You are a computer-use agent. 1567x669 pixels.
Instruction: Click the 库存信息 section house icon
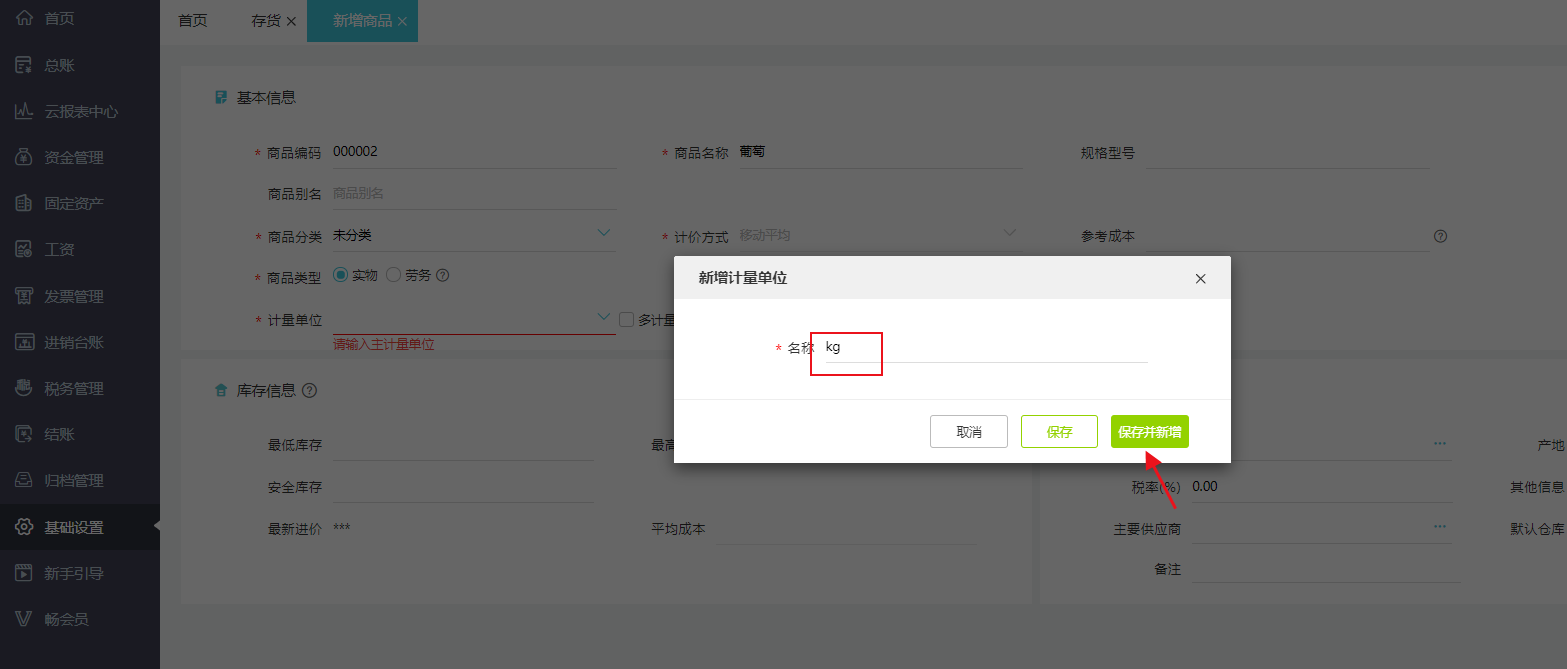click(222, 391)
